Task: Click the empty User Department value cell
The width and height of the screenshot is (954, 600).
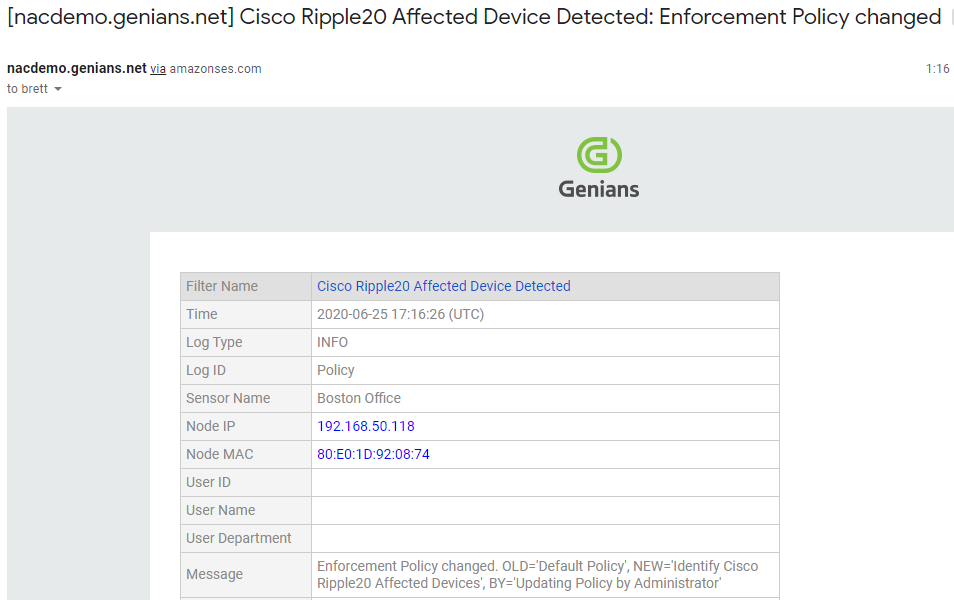Action: pos(545,538)
